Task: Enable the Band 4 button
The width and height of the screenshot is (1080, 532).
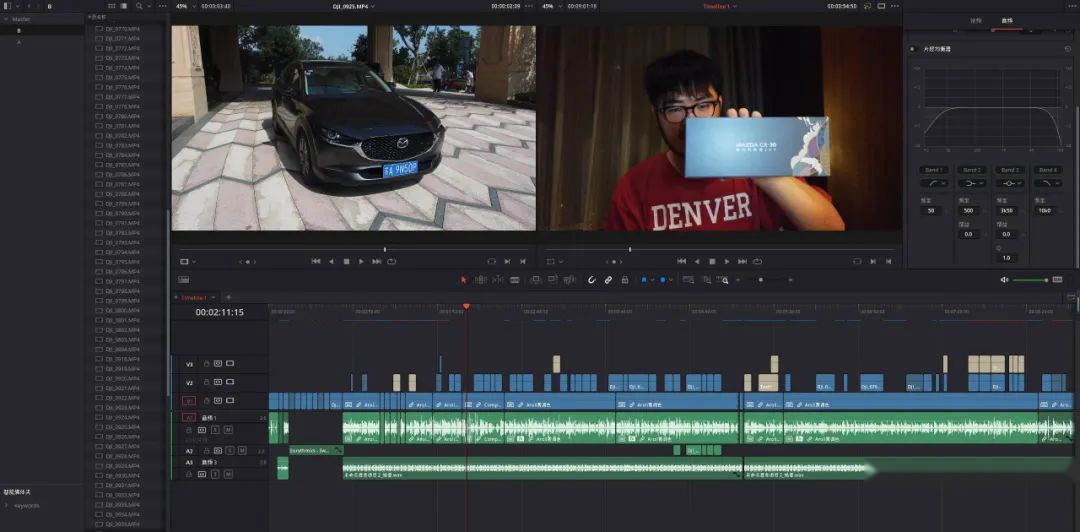Action: pos(1048,170)
